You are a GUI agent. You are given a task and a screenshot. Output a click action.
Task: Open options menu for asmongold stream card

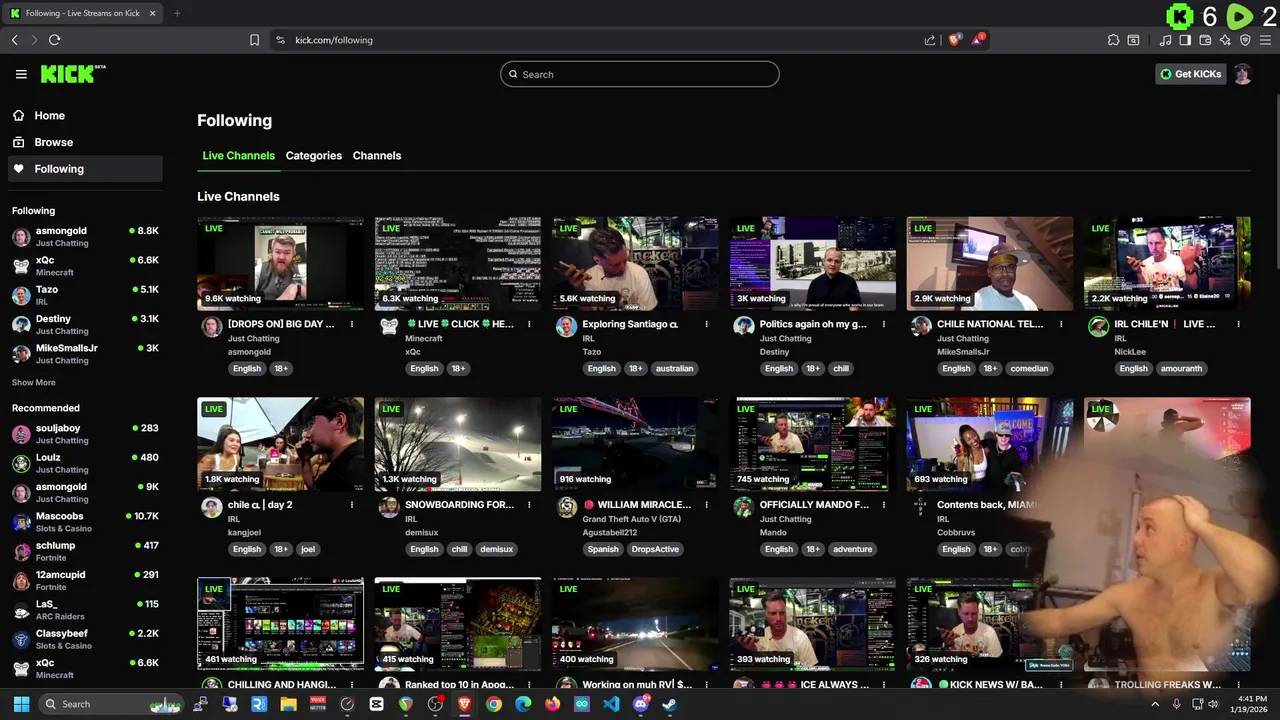352,324
